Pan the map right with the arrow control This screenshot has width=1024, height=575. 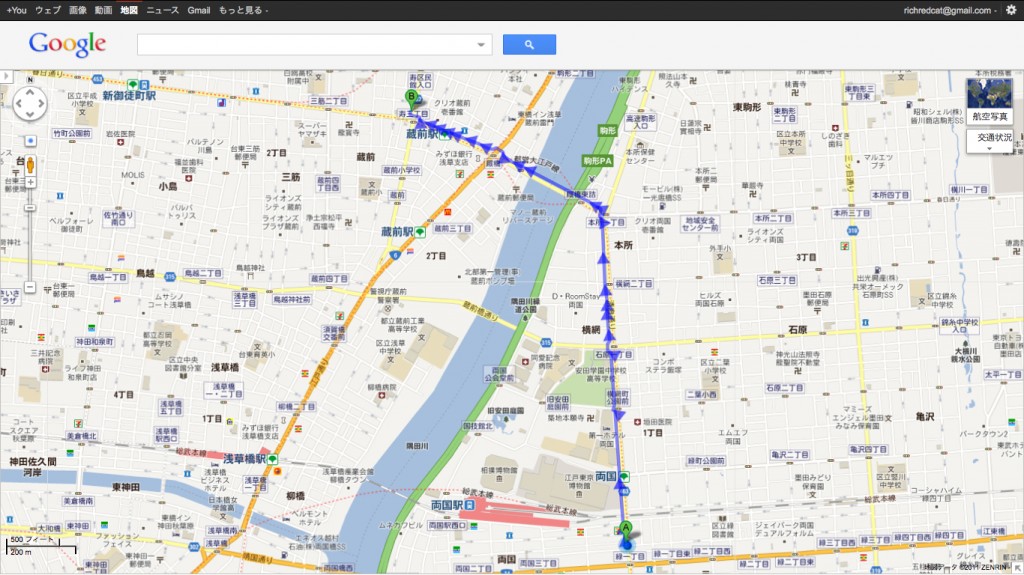pyautogui.click(x=42, y=103)
